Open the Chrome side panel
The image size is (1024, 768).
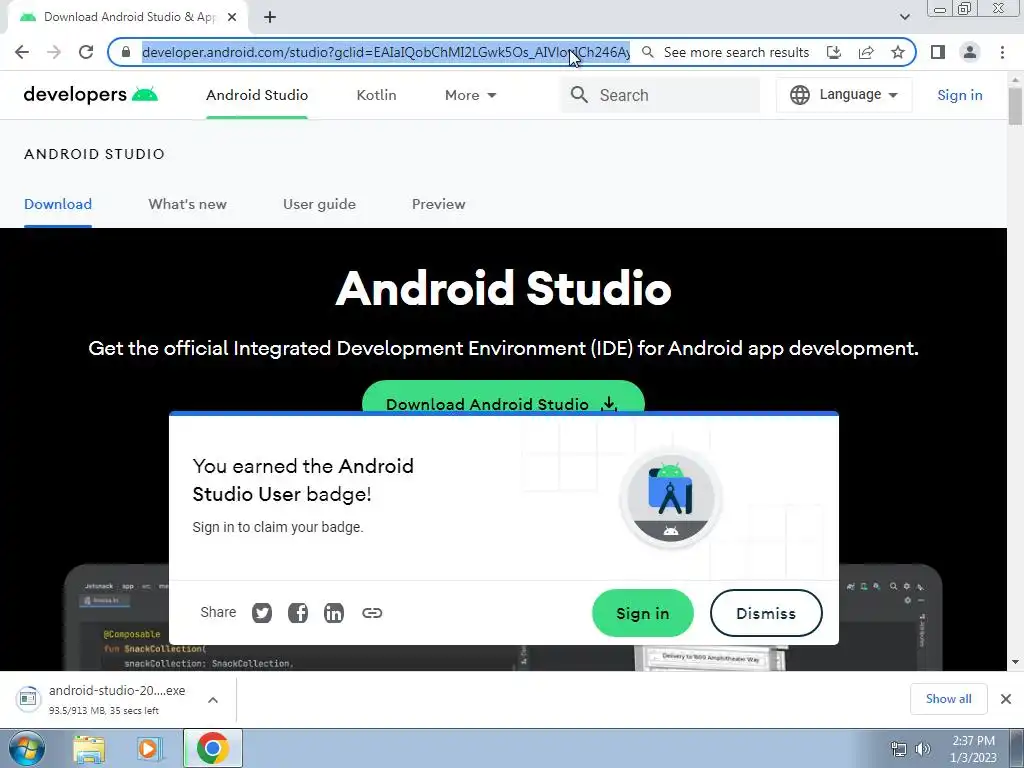(x=938, y=52)
